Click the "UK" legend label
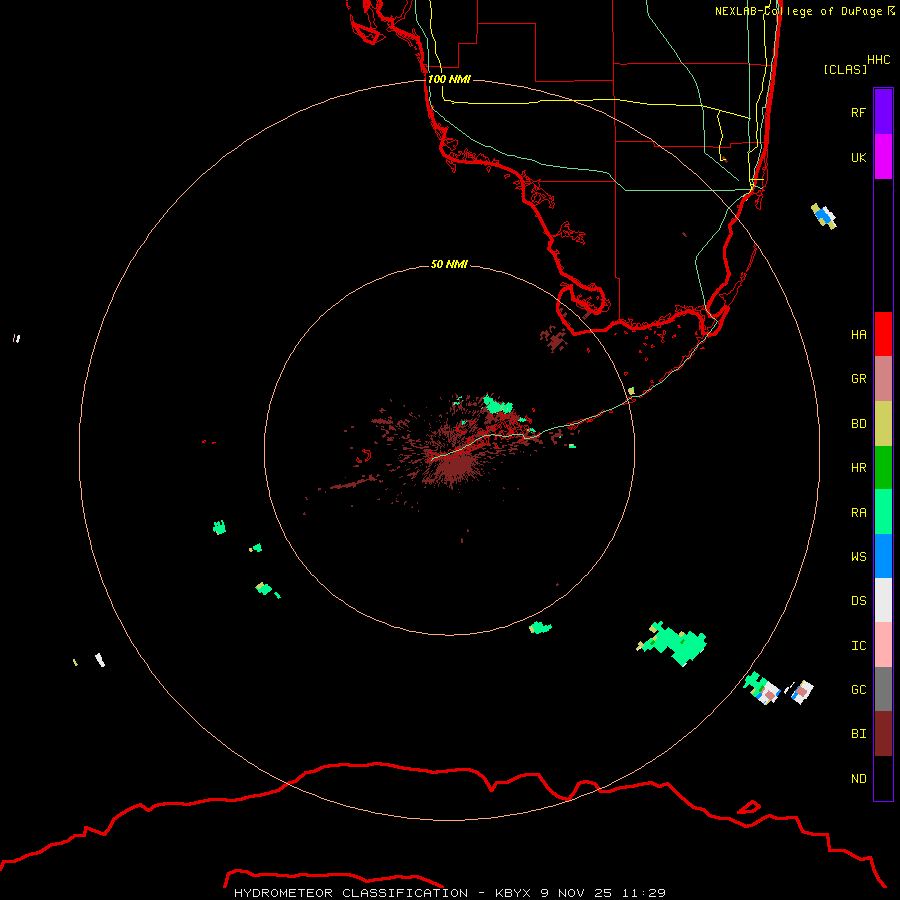This screenshot has height=900, width=900. click(858, 158)
